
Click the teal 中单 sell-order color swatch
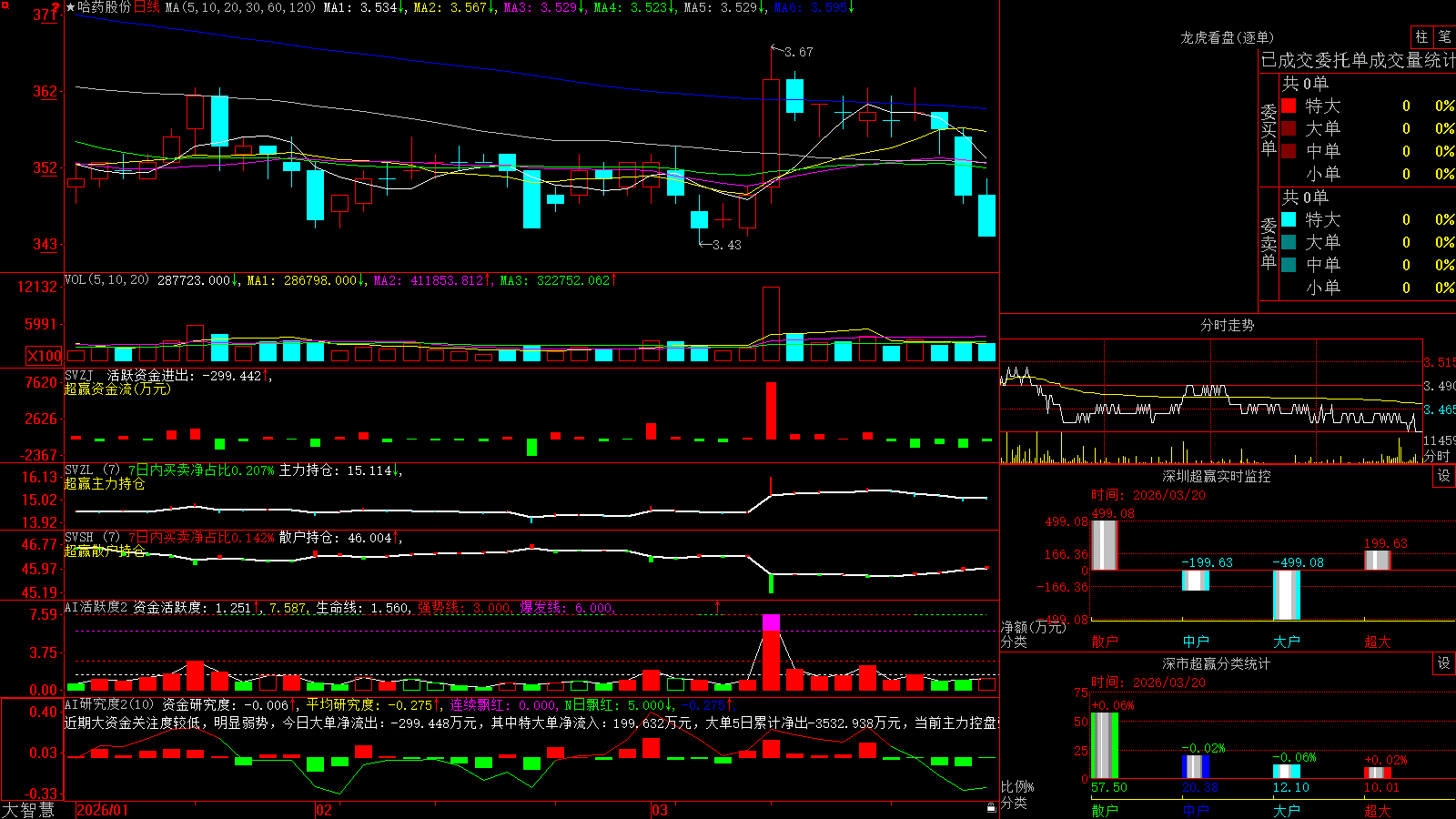[x=1289, y=265]
